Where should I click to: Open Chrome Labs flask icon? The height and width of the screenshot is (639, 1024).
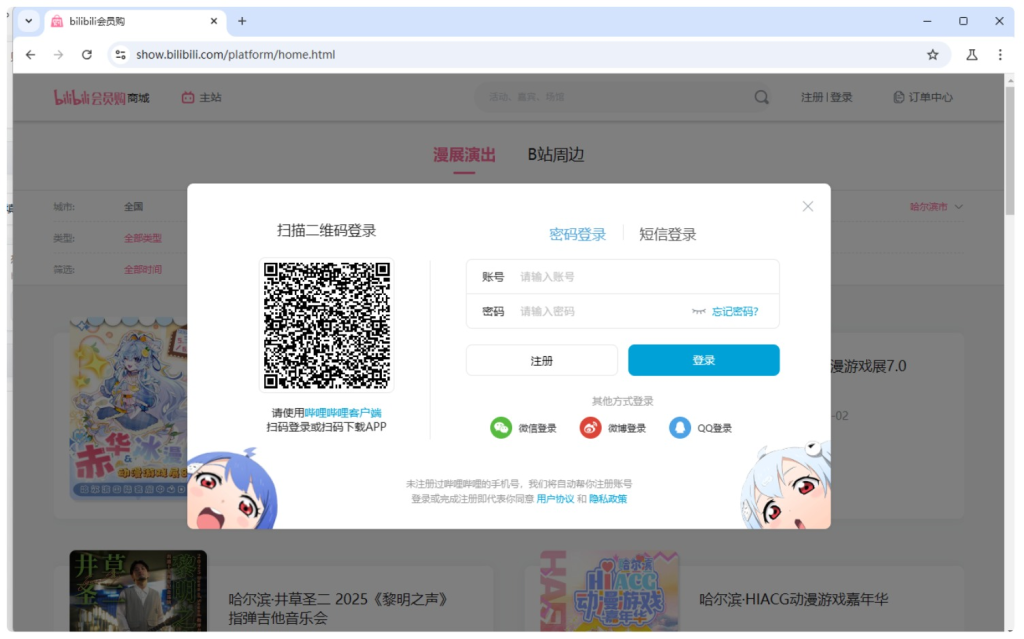(x=972, y=55)
